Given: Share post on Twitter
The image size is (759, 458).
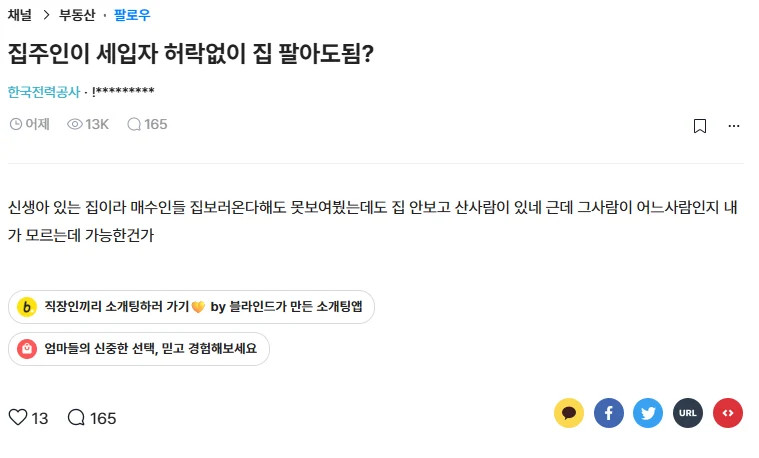Looking at the screenshot, I should pos(648,413).
